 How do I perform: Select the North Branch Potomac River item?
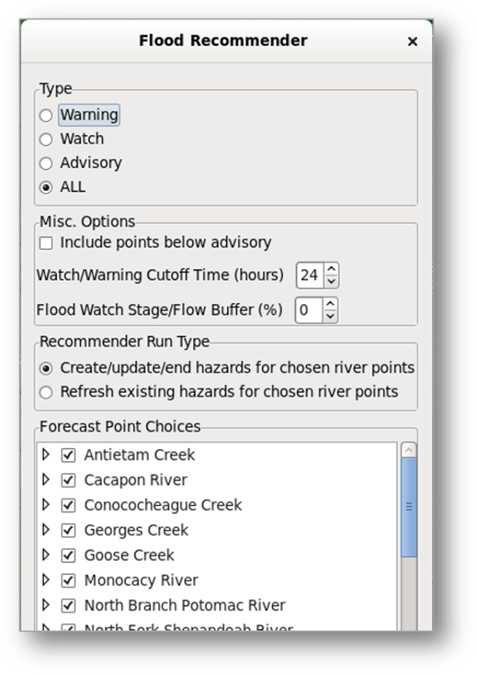[x=185, y=605]
